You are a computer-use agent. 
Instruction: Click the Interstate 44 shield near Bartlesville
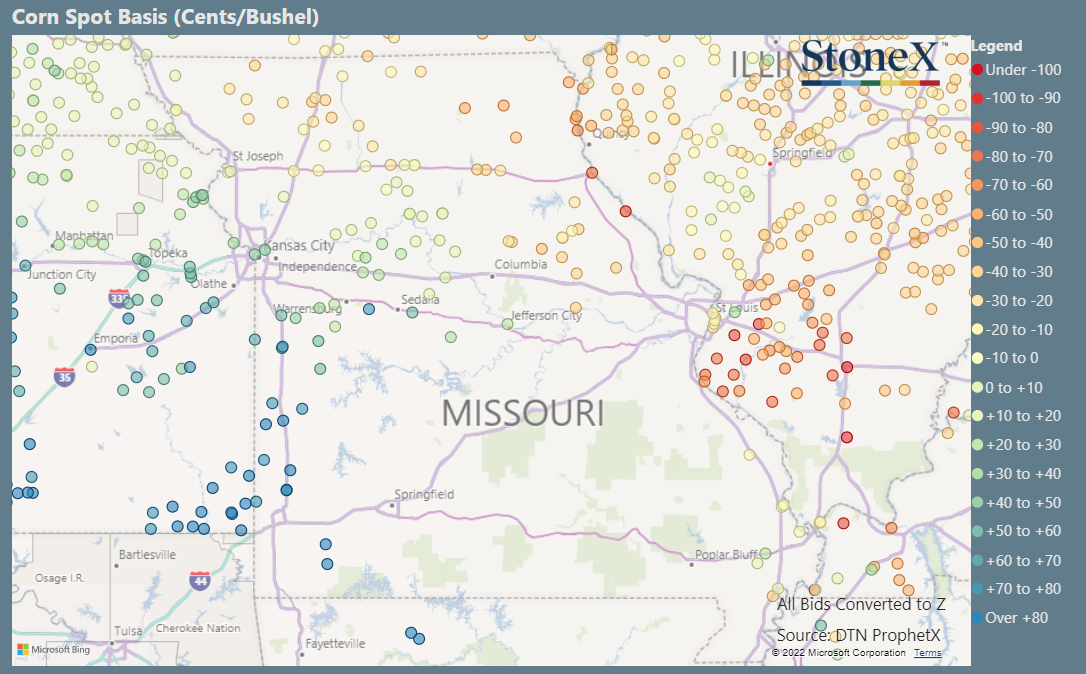point(200,580)
